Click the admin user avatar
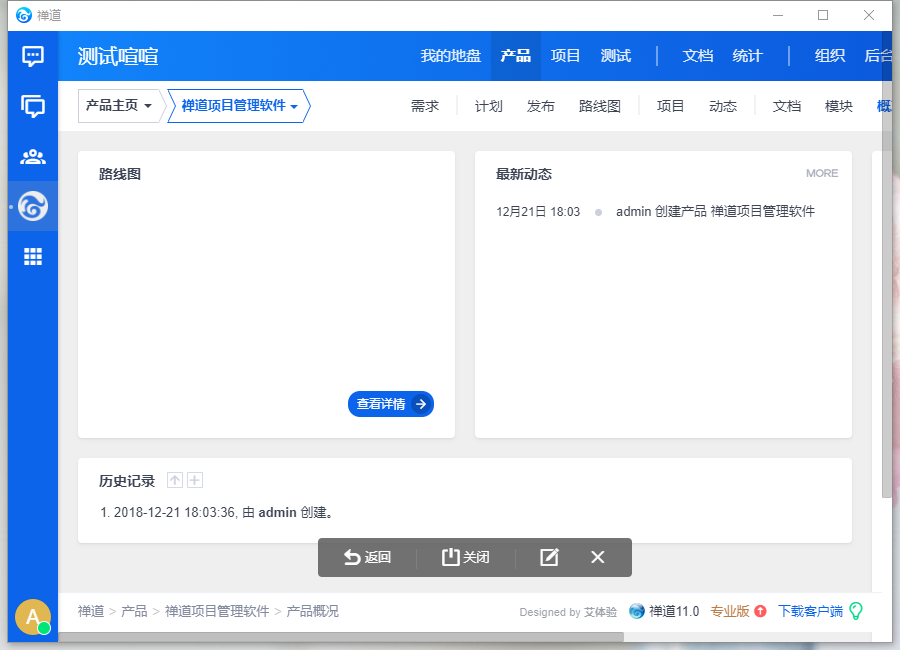900x650 pixels. click(x=33, y=618)
